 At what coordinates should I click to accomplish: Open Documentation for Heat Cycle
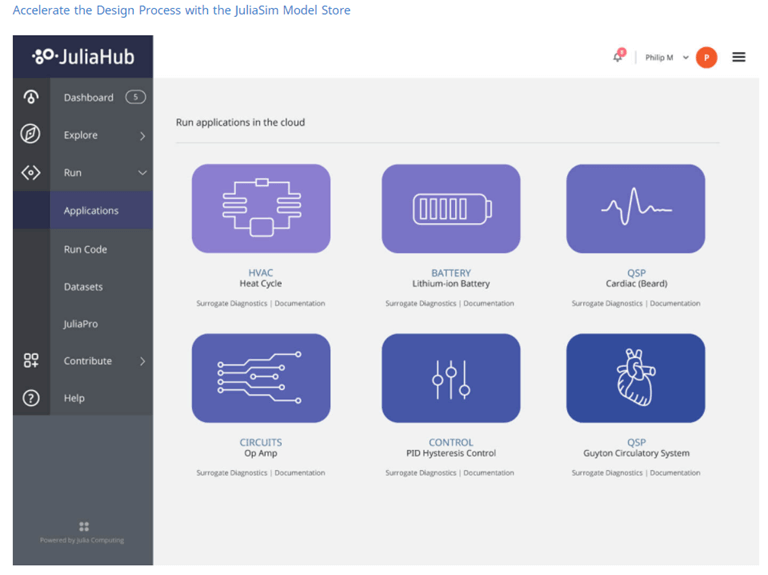coord(300,303)
